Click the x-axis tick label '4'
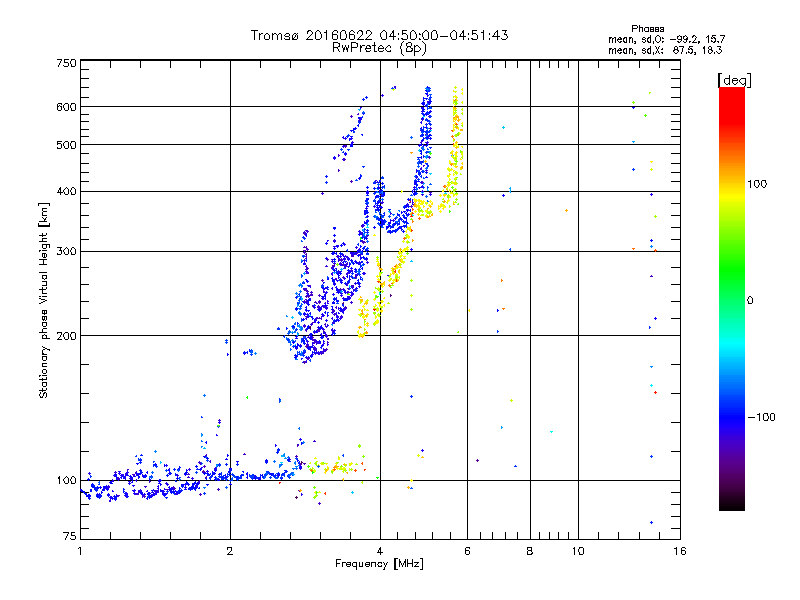 tap(380, 551)
